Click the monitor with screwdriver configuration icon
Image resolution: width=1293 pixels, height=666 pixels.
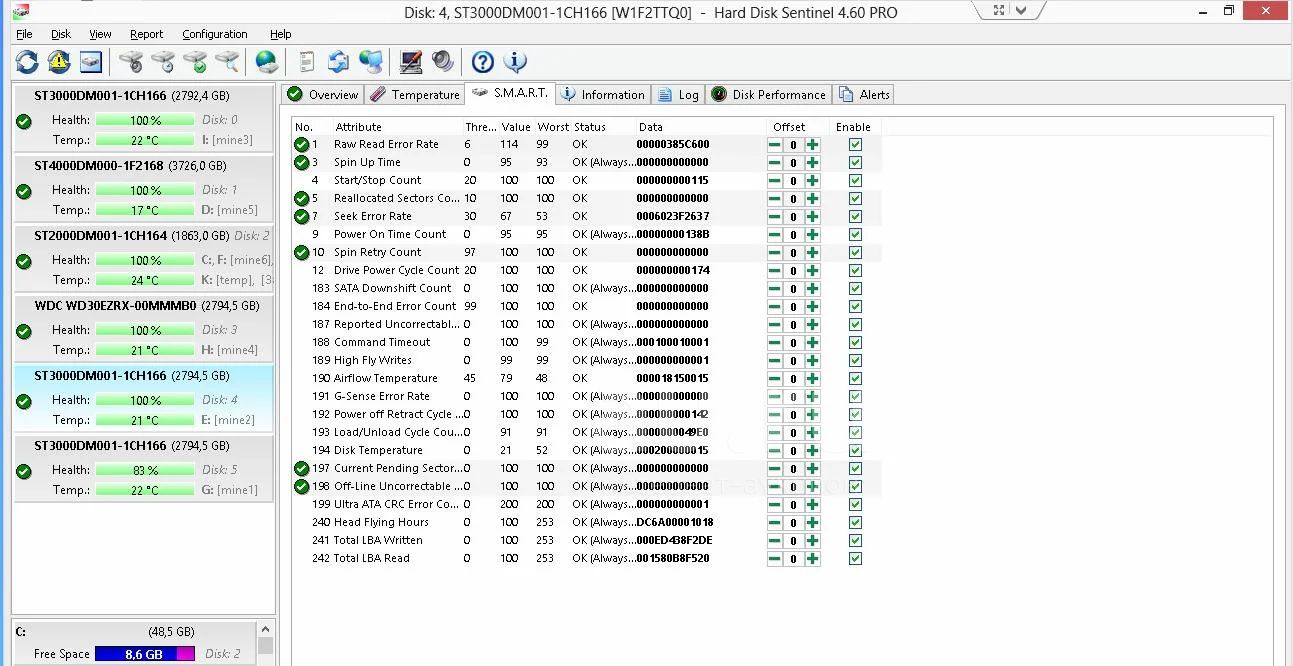(411, 62)
